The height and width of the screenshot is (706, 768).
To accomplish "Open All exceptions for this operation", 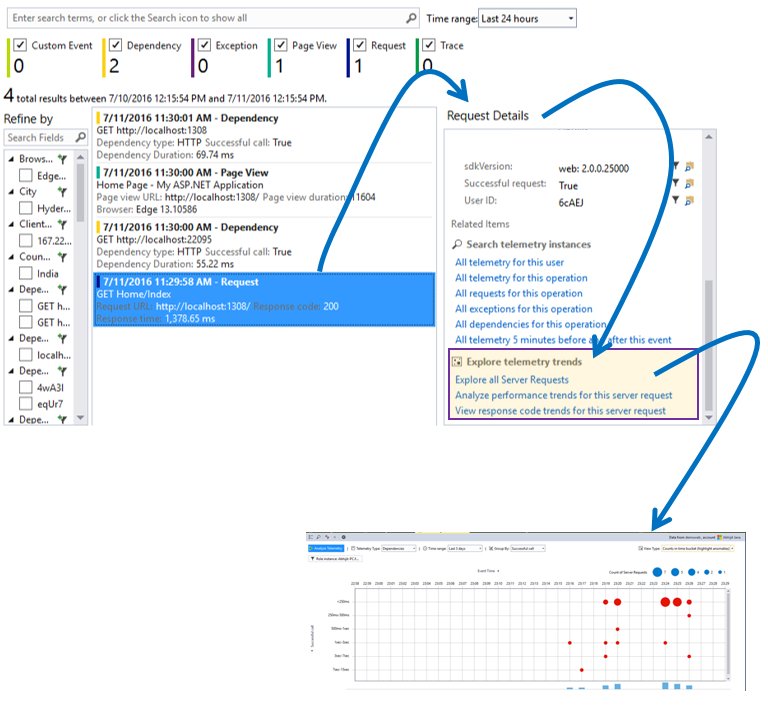I will [x=524, y=309].
